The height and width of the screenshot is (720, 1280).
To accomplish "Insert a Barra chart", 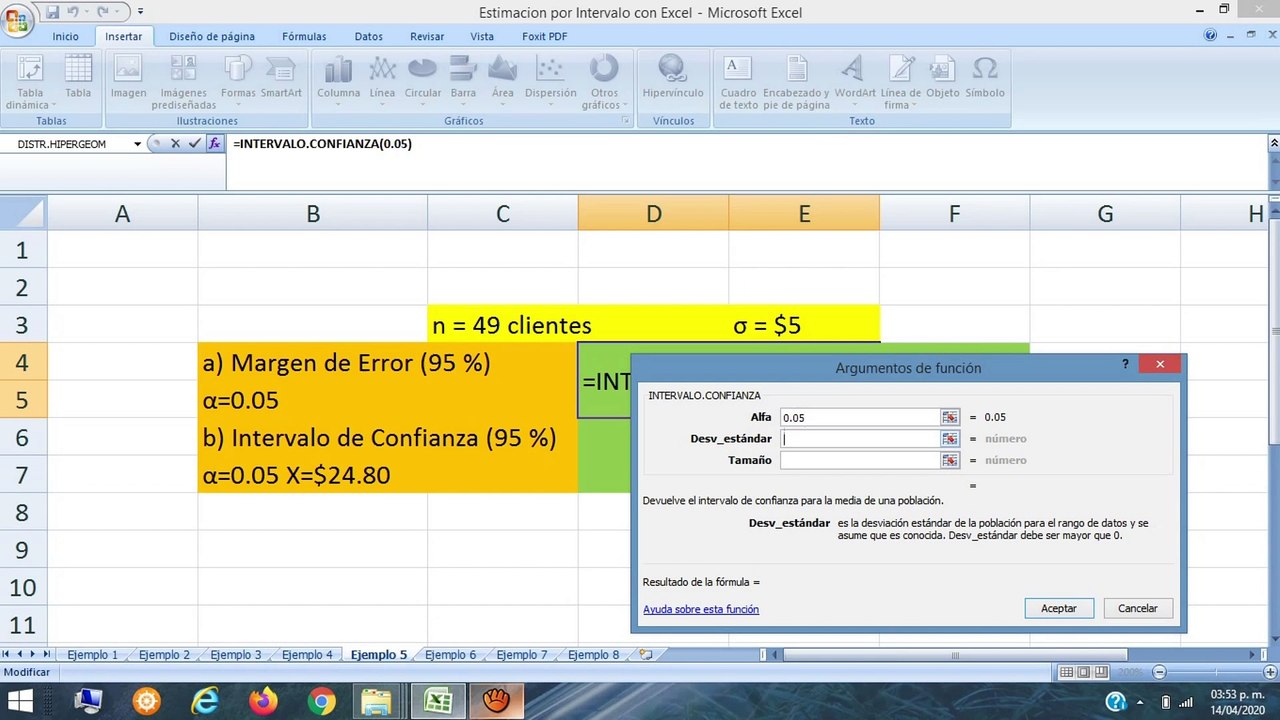I will pos(463,80).
